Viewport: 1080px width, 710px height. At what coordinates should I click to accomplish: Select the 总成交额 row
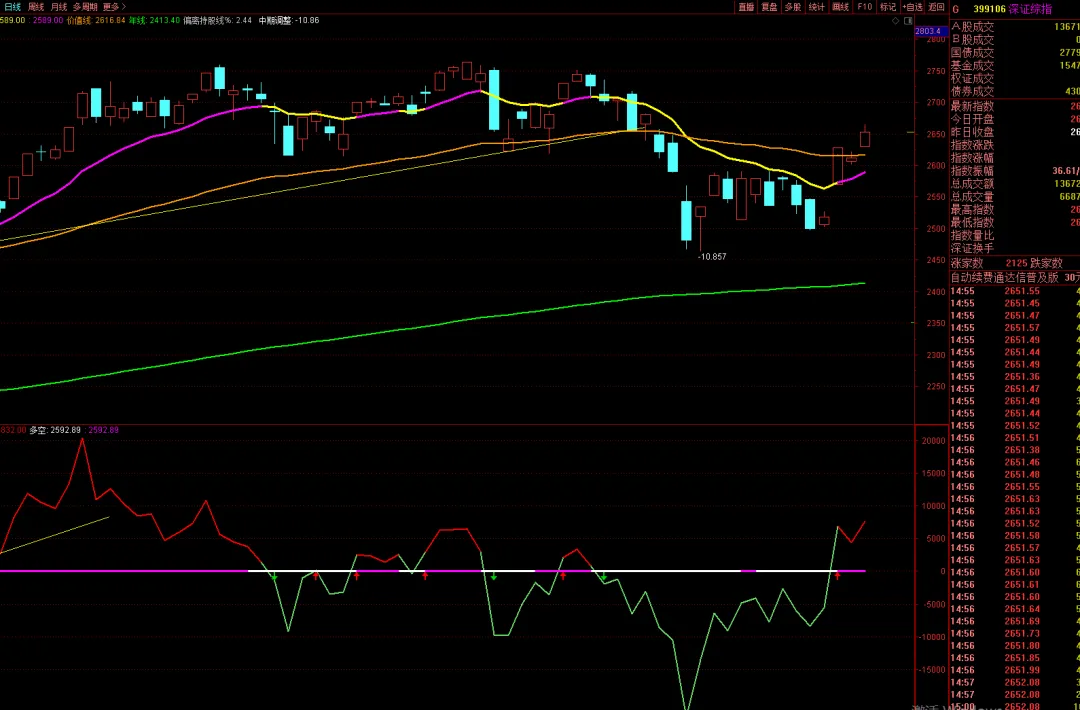pos(1015,184)
